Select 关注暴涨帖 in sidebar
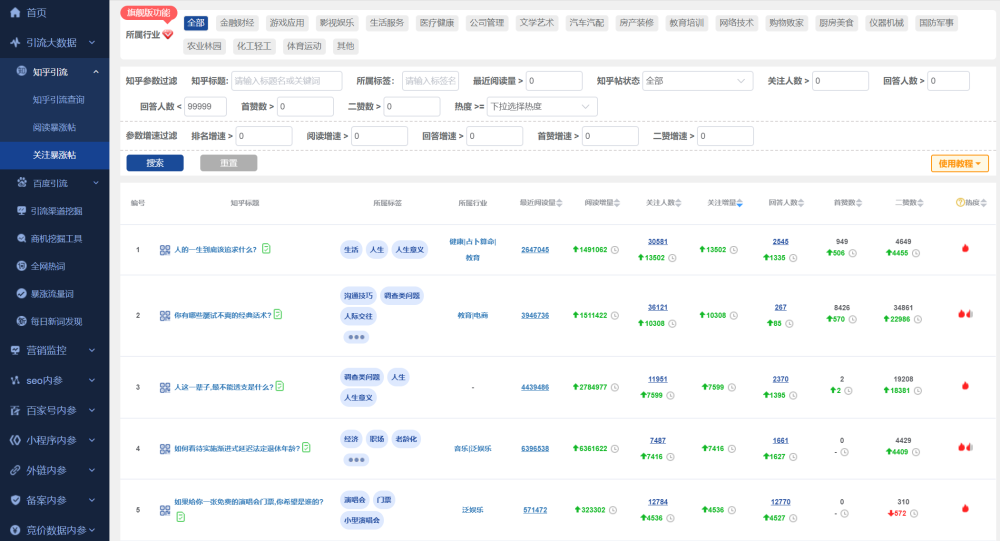The height and width of the screenshot is (541, 1000). tap(54, 155)
